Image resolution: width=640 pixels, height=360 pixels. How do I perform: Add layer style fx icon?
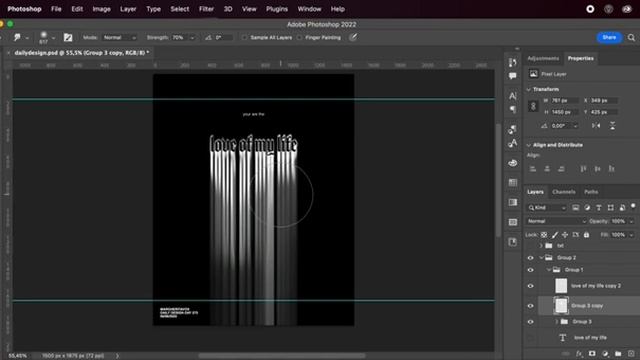pyautogui.click(x=579, y=353)
